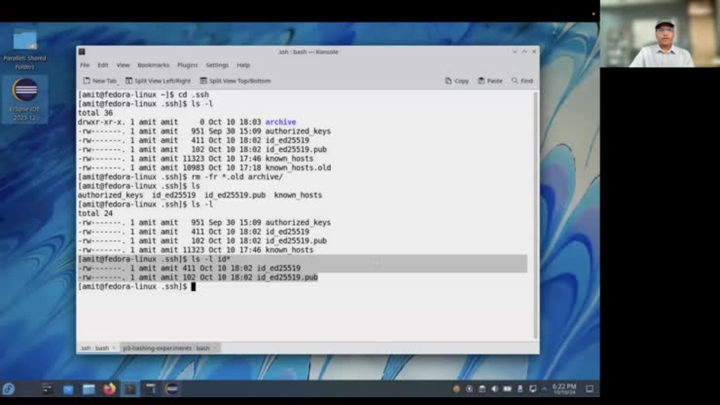
Task: Click 'known_hosts.old' in the first listing
Action: point(298,168)
